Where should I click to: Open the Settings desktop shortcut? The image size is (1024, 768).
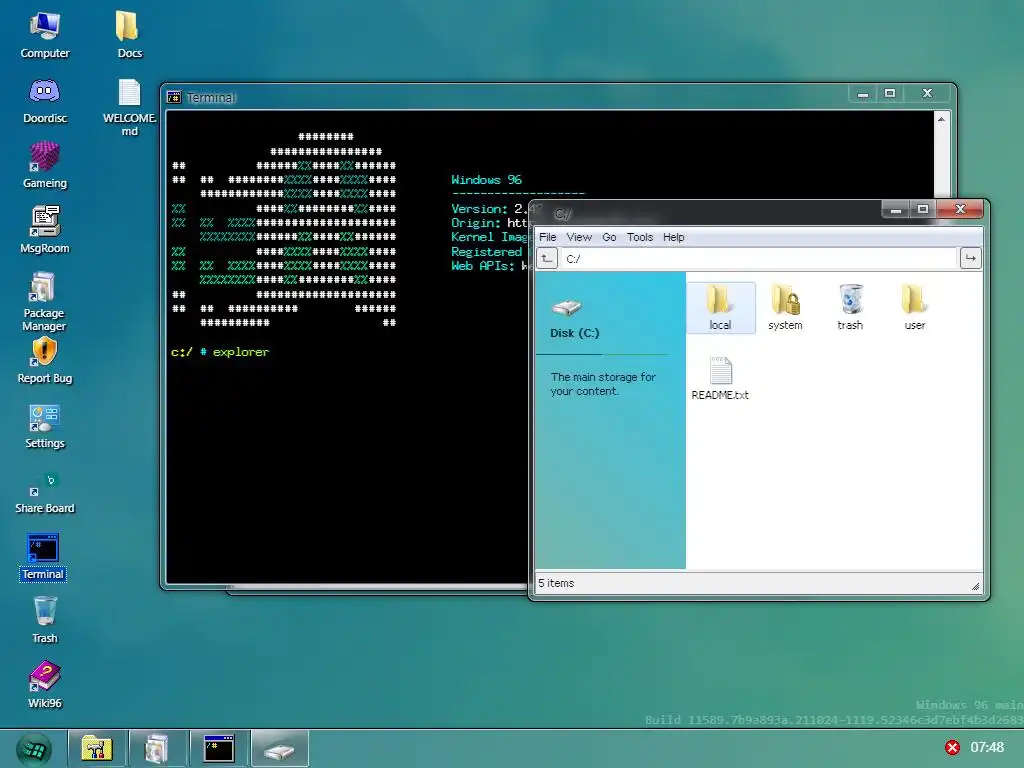[x=44, y=426]
